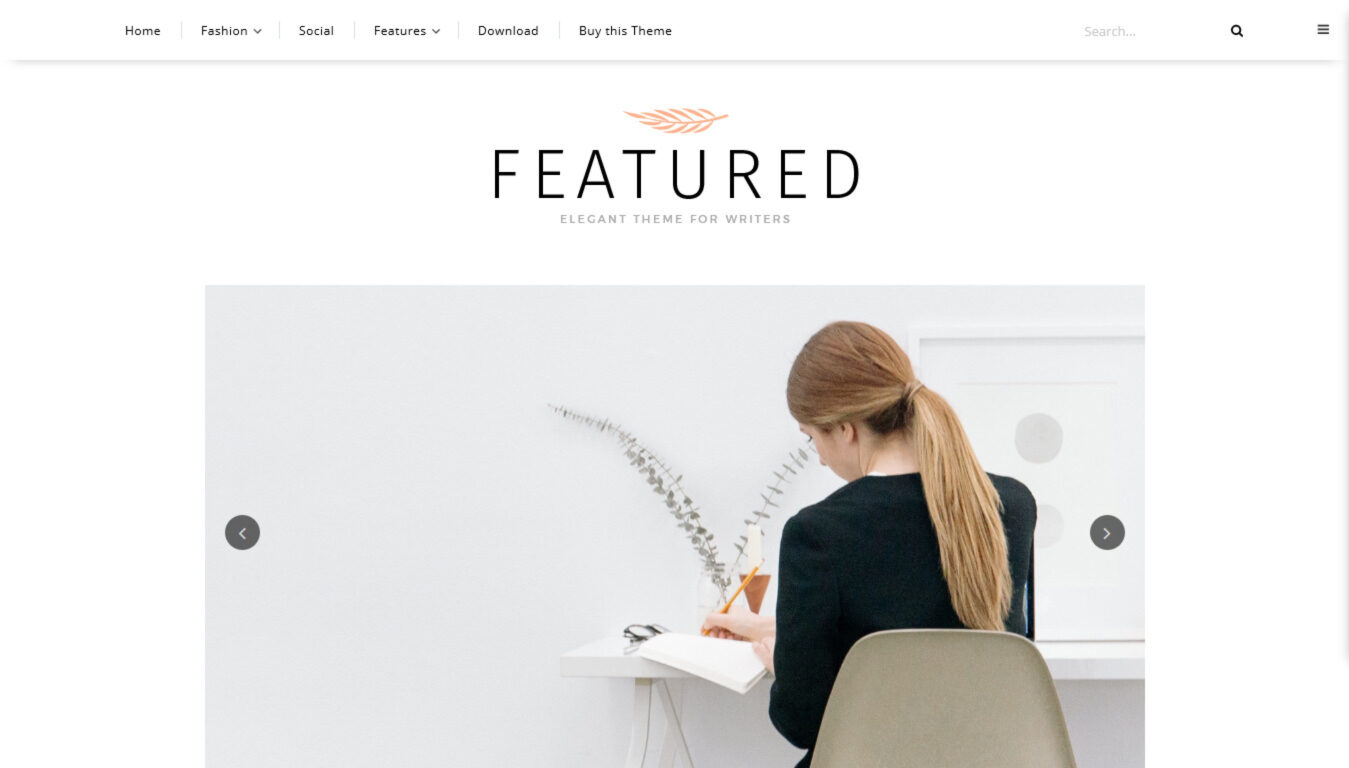Select the Download menu link
Image resolution: width=1349 pixels, height=768 pixels.
tap(508, 31)
